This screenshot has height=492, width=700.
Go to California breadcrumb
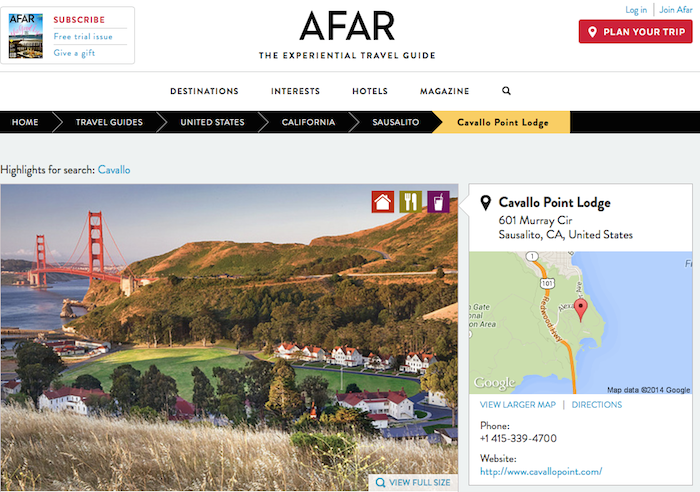point(308,122)
